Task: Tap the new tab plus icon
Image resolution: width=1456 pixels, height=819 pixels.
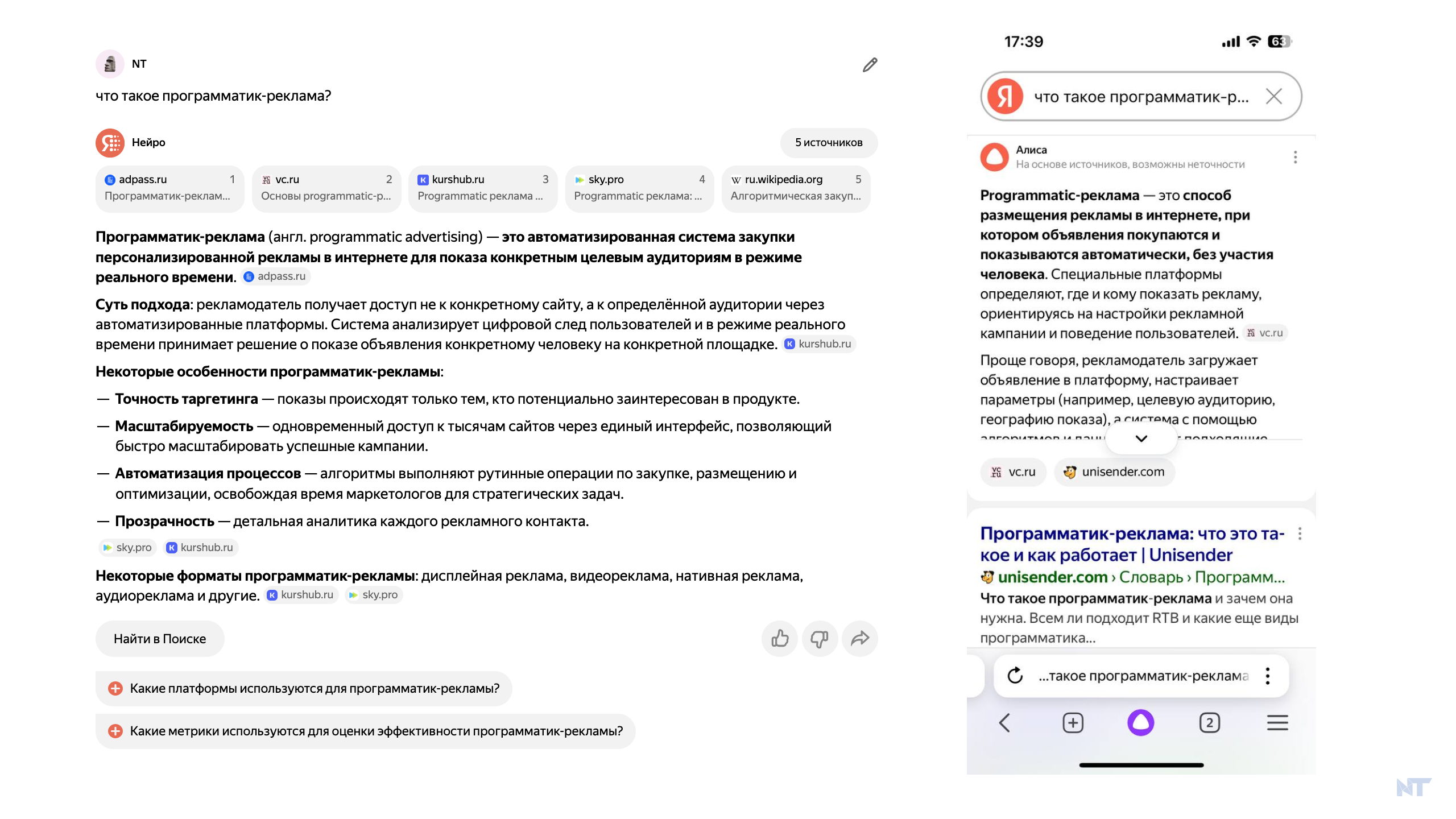Action: pos(1073,723)
